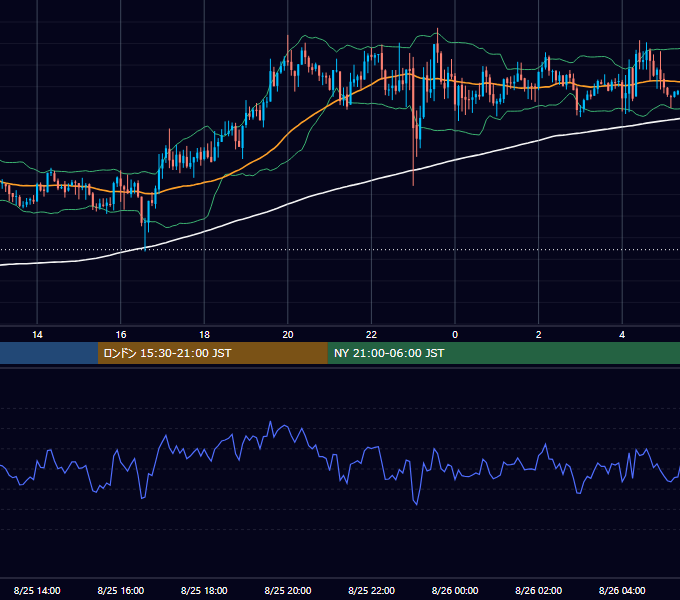680x600 pixels.
Task: Click the 4 hour axis label
Action: click(x=622, y=335)
